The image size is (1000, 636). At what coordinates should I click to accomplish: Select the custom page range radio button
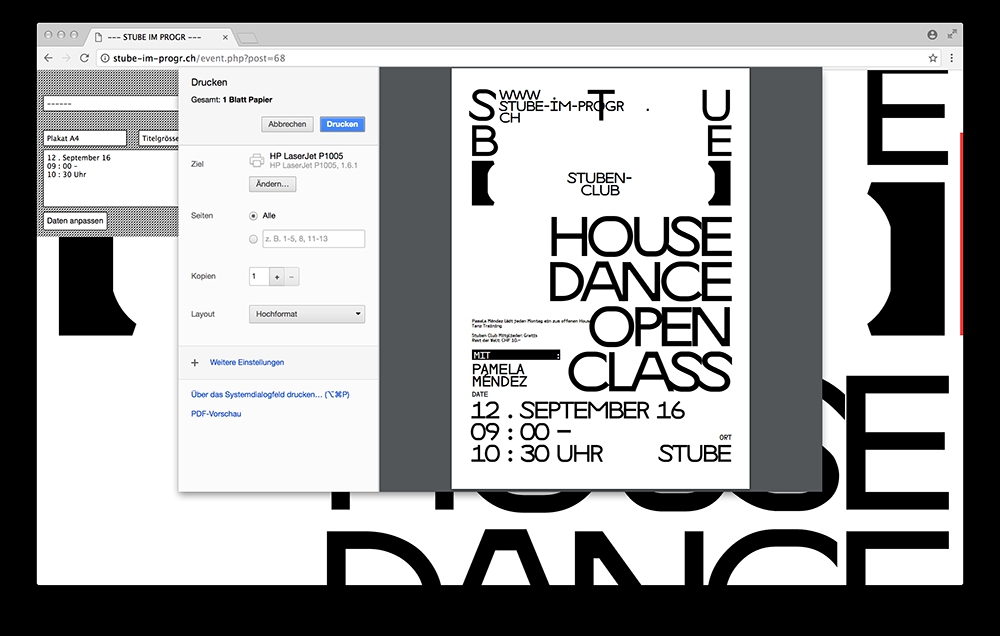253,239
